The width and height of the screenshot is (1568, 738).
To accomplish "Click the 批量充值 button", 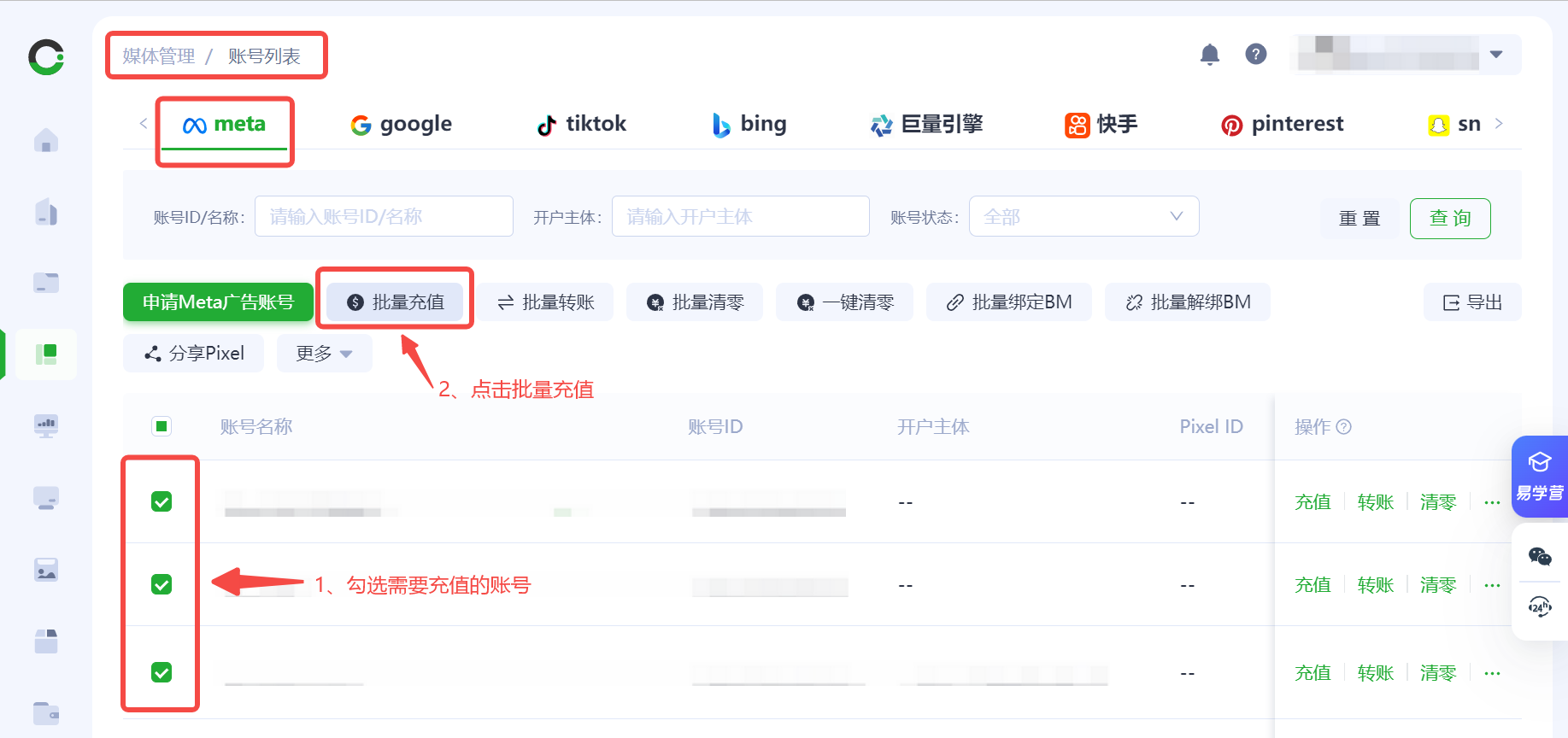I will click(x=395, y=302).
